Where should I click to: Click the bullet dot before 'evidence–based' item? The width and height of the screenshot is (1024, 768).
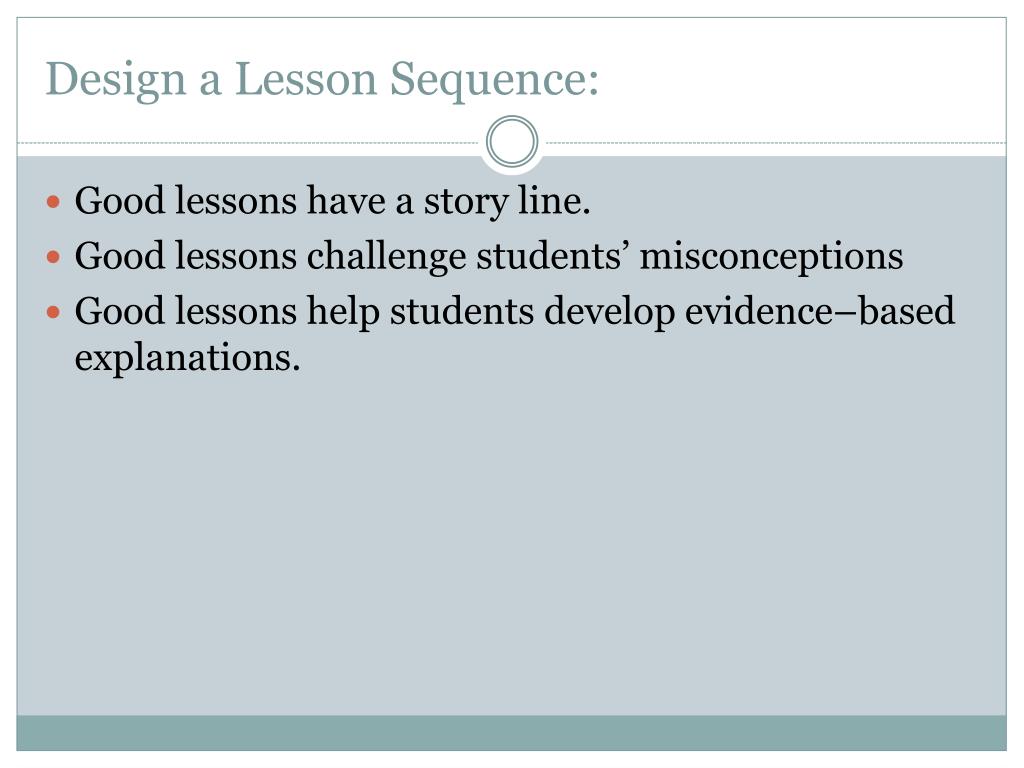point(55,312)
